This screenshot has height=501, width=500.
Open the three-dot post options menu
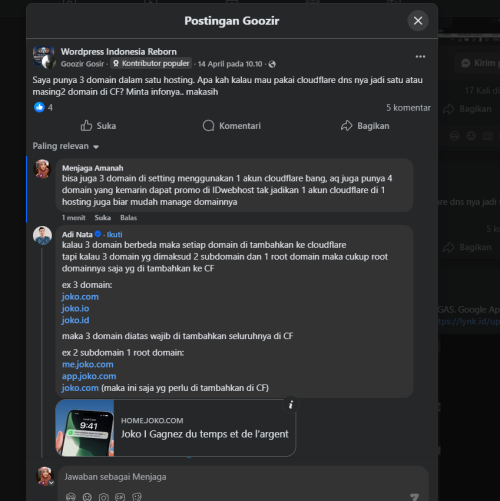(420, 57)
